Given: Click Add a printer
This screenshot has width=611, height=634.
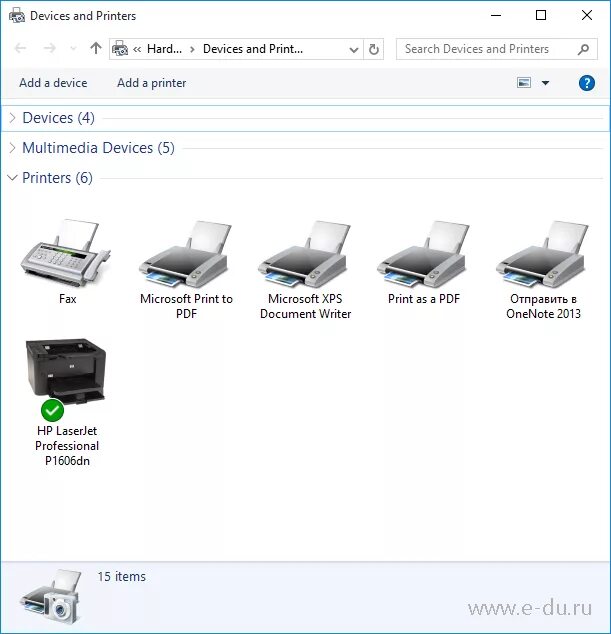Looking at the screenshot, I should (152, 83).
